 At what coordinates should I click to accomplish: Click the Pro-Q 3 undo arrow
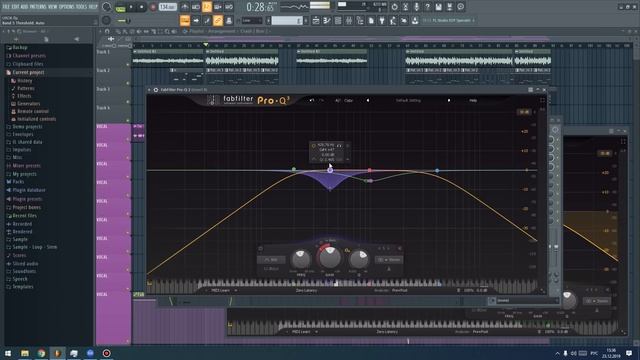(x=312, y=100)
